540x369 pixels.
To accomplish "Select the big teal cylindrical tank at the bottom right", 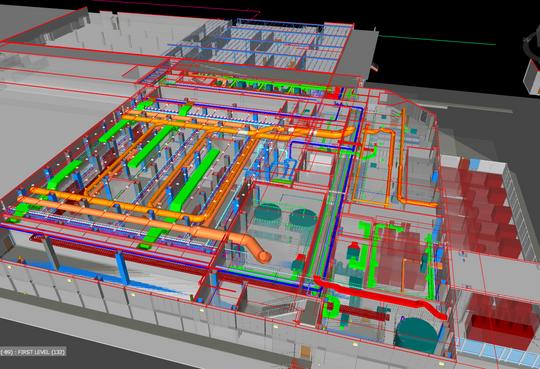I will [x=416, y=334].
